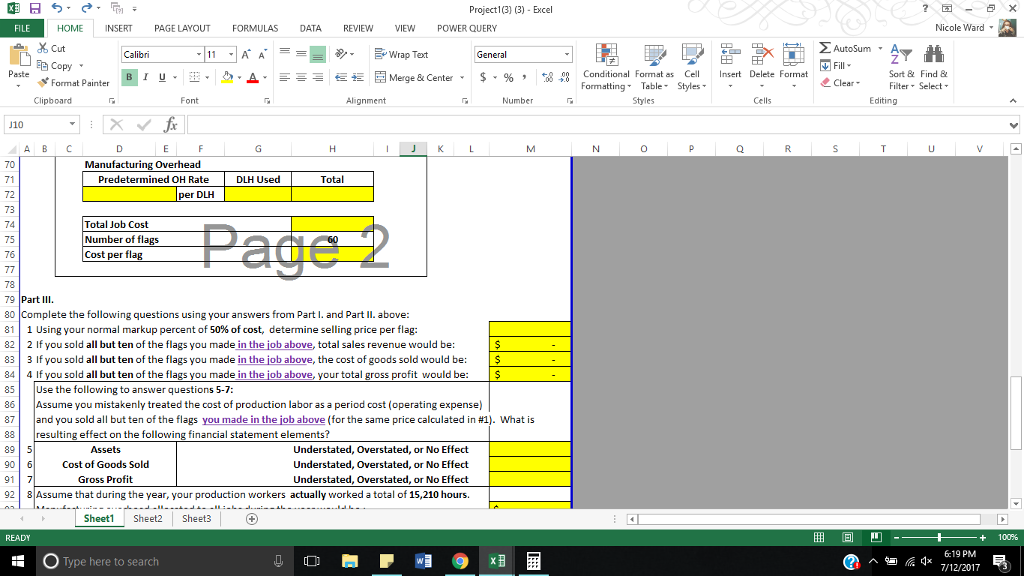The height and width of the screenshot is (576, 1024).
Task: Open the FILE tab
Action: tap(22, 28)
